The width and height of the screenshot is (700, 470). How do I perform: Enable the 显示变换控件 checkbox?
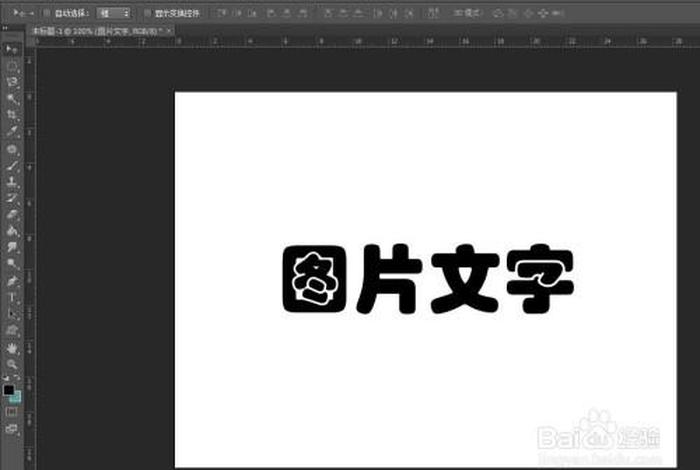point(147,13)
